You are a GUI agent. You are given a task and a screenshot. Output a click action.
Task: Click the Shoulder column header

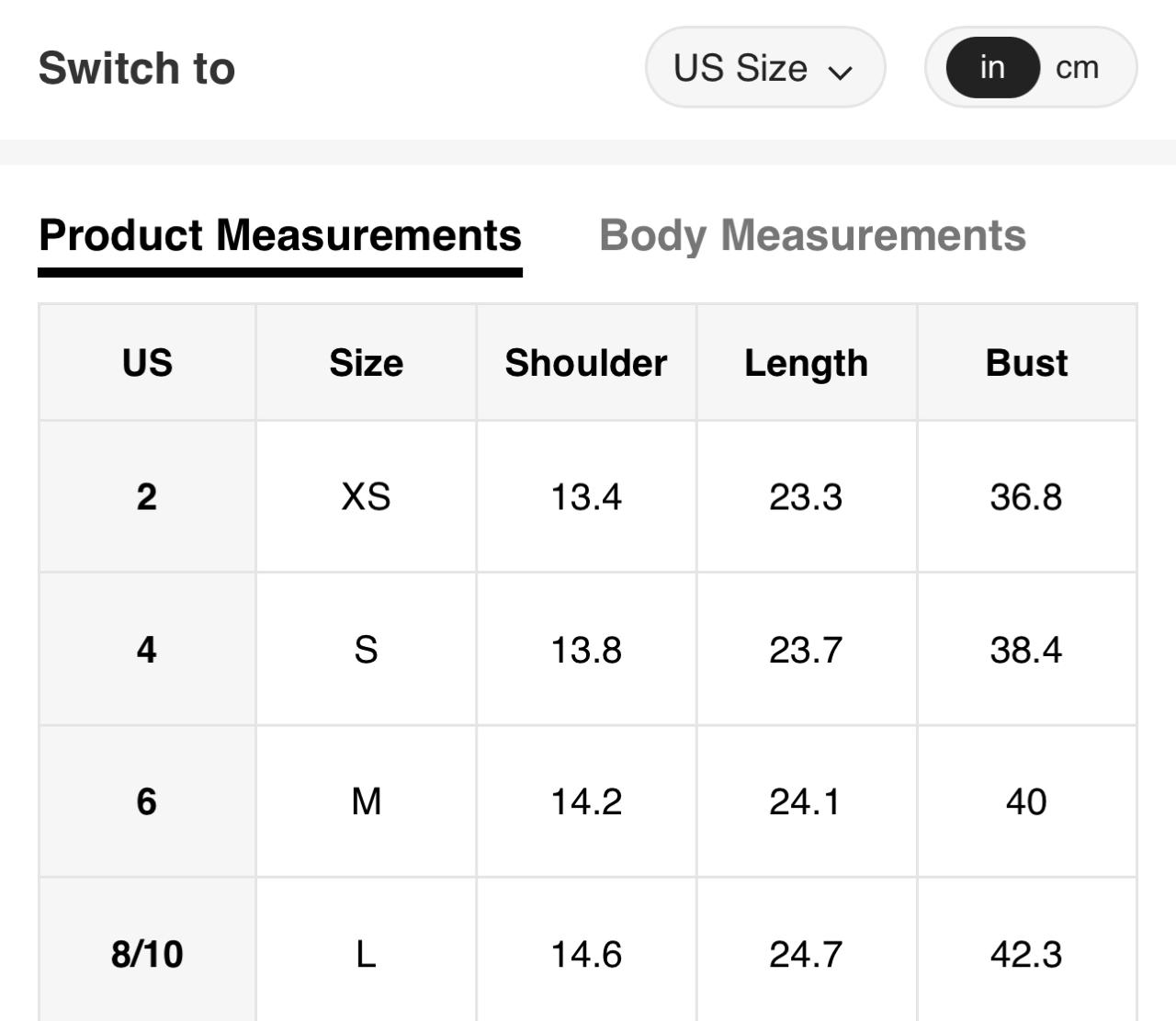[586, 363]
